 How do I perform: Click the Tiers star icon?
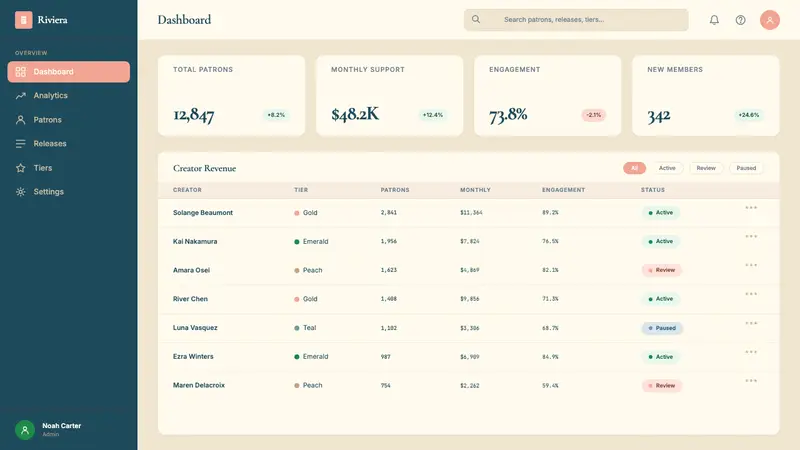tap(20, 168)
